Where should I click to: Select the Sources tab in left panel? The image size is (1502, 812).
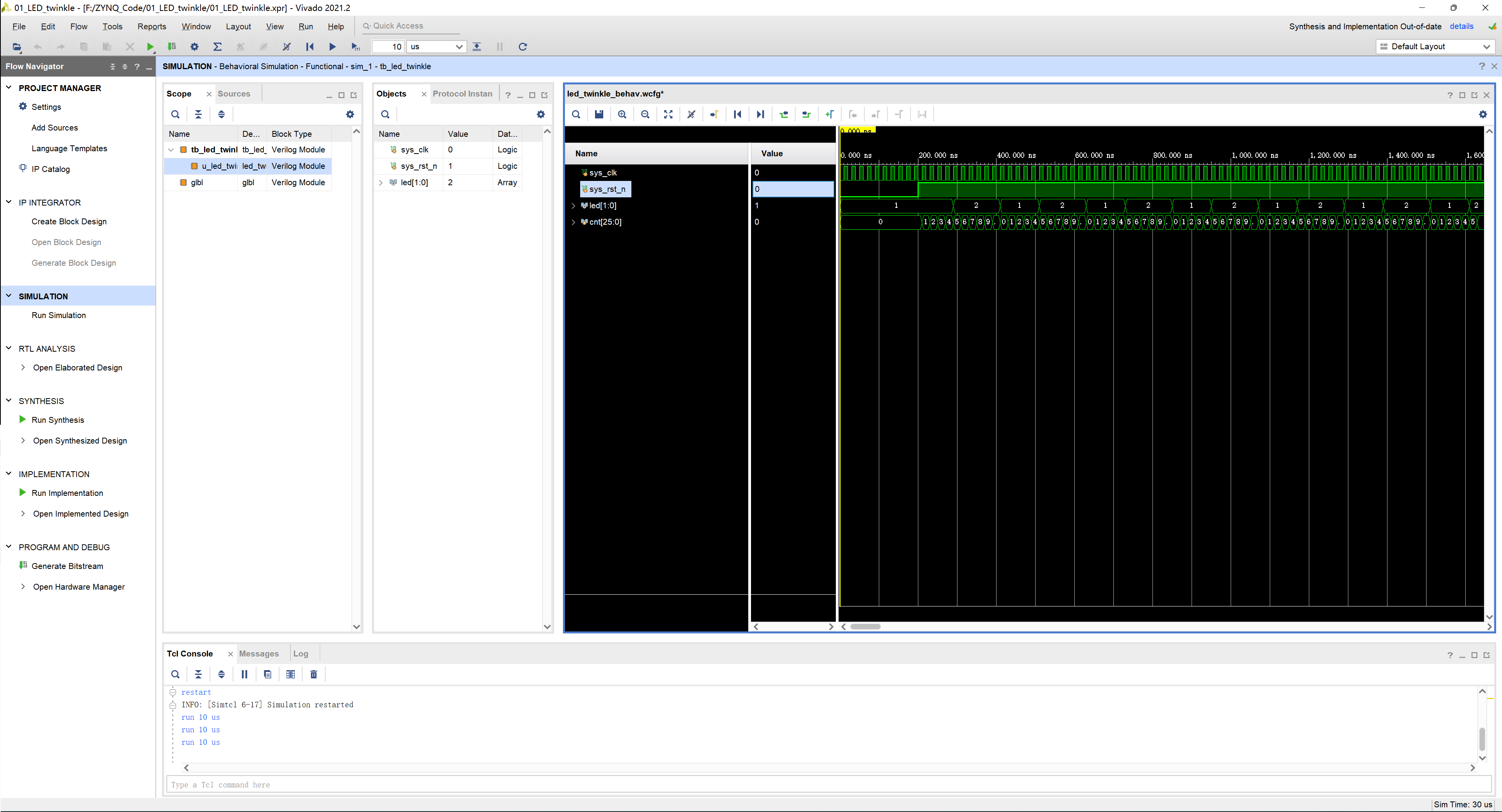(231, 93)
